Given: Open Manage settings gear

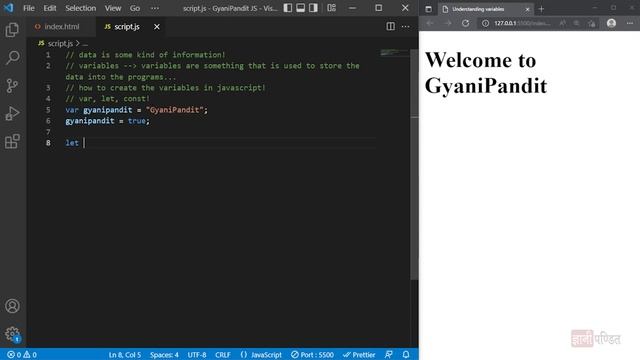Looking at the screenshot, I should [x=12, y=334].
